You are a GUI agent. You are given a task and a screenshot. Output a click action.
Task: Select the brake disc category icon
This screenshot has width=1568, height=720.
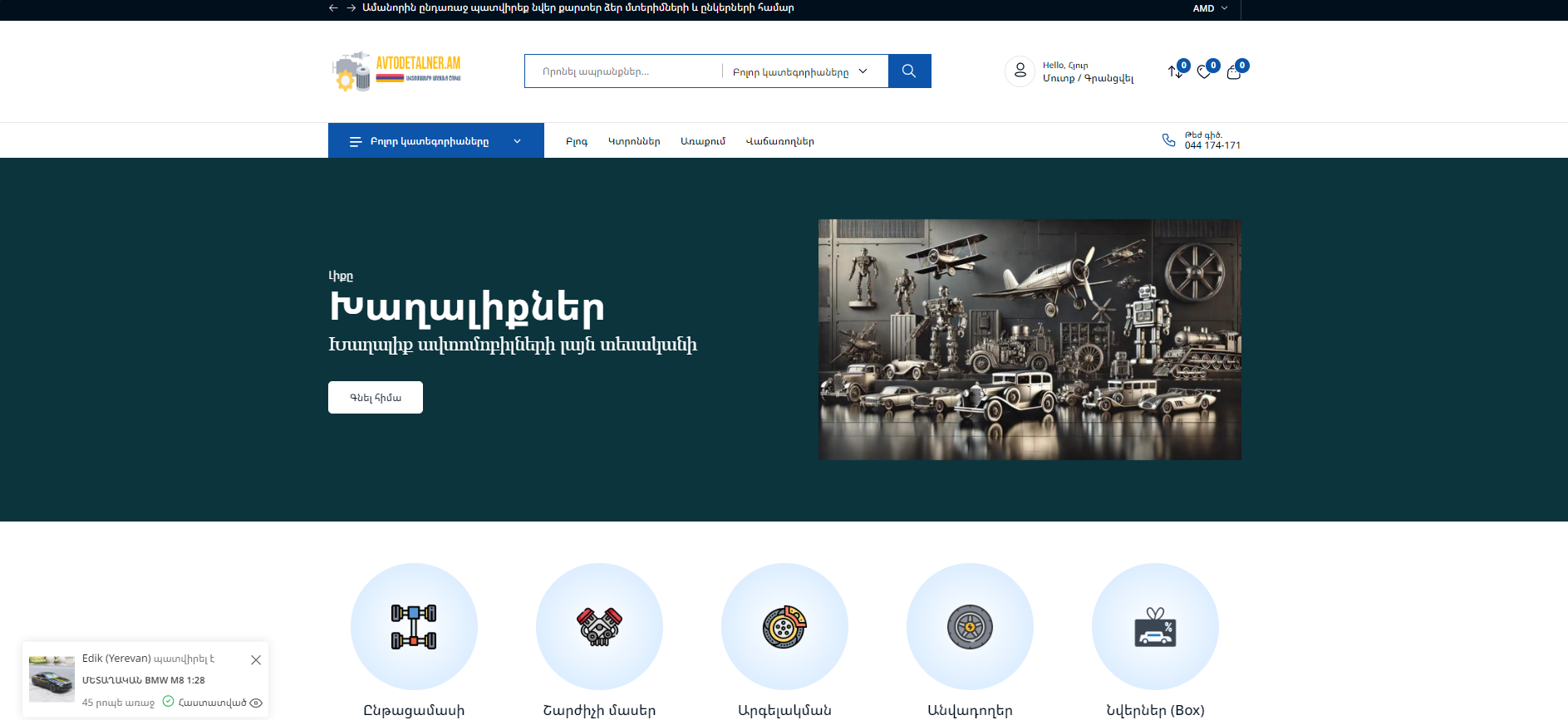[x=784, y=626]
